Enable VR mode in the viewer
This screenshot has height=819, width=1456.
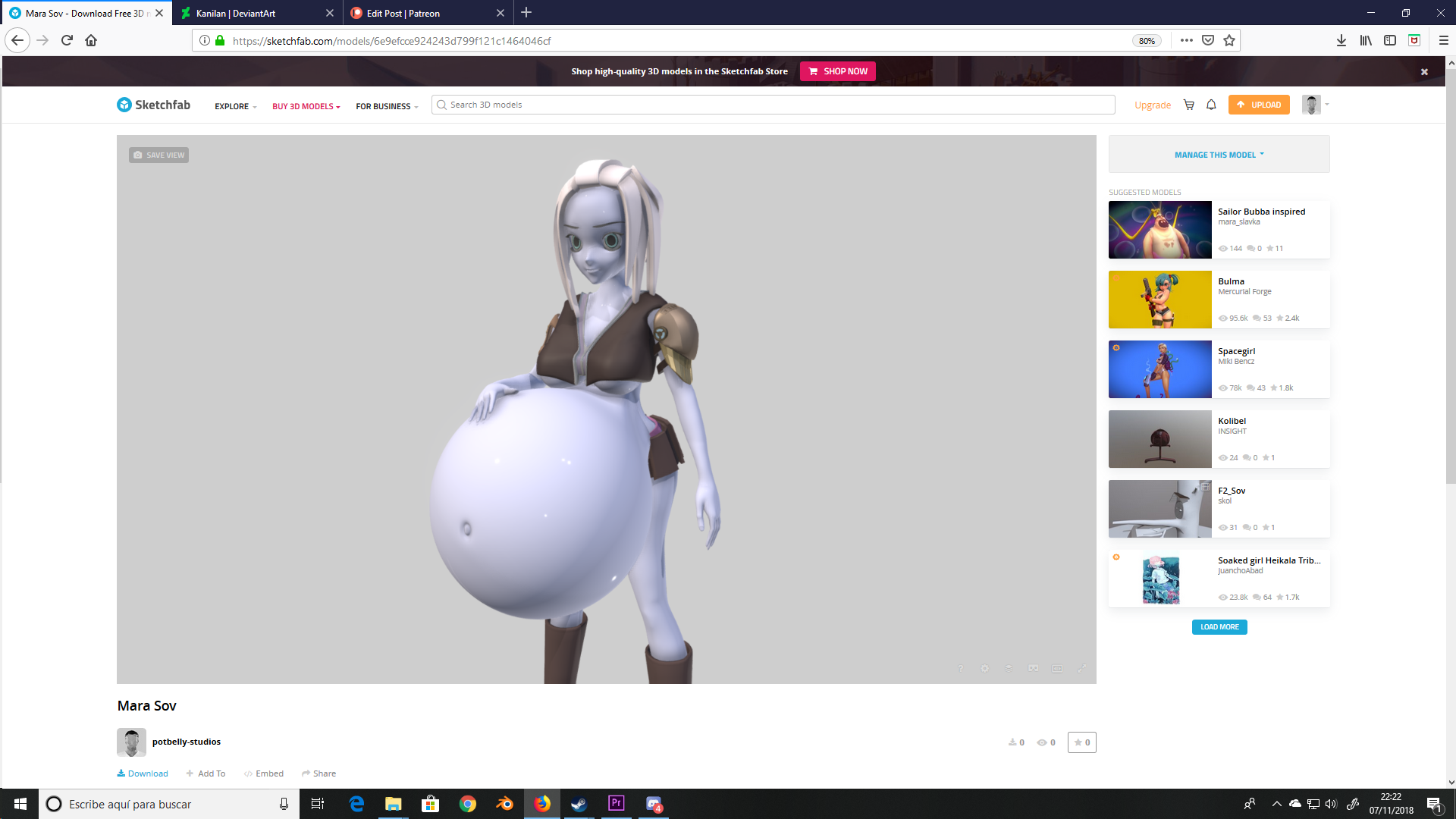click(1033, 668)
